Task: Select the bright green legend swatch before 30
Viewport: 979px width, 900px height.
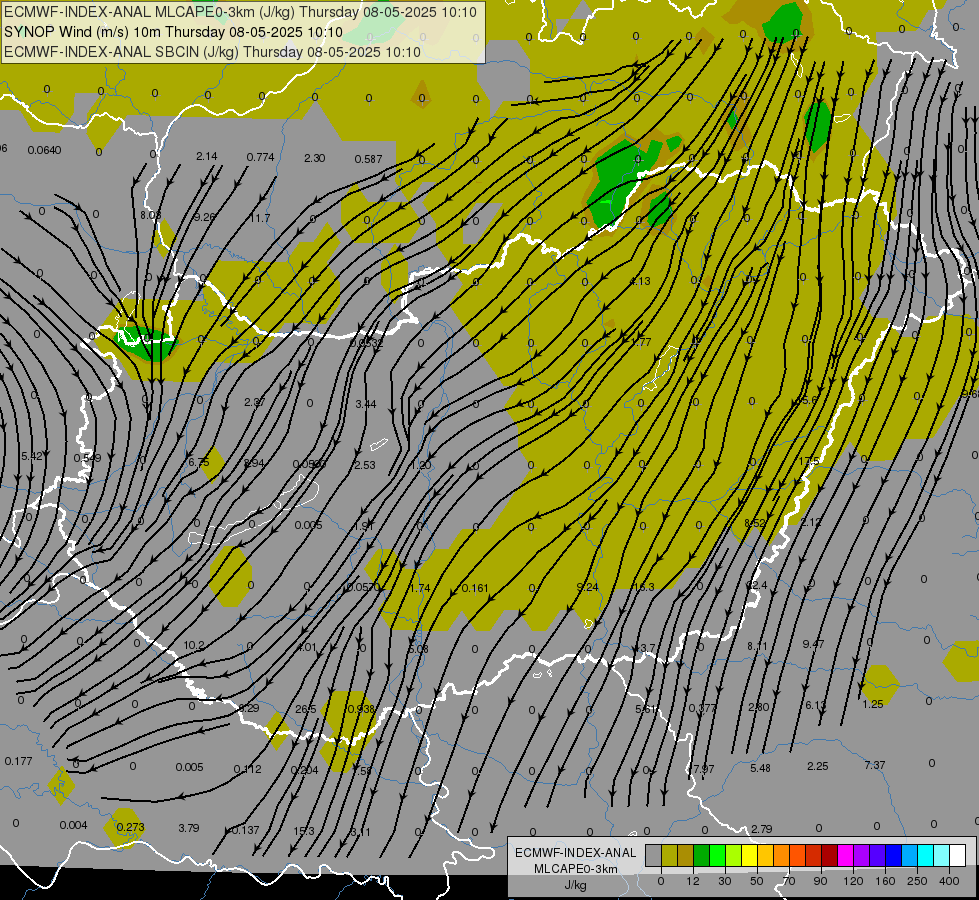Action: [717, 855]
